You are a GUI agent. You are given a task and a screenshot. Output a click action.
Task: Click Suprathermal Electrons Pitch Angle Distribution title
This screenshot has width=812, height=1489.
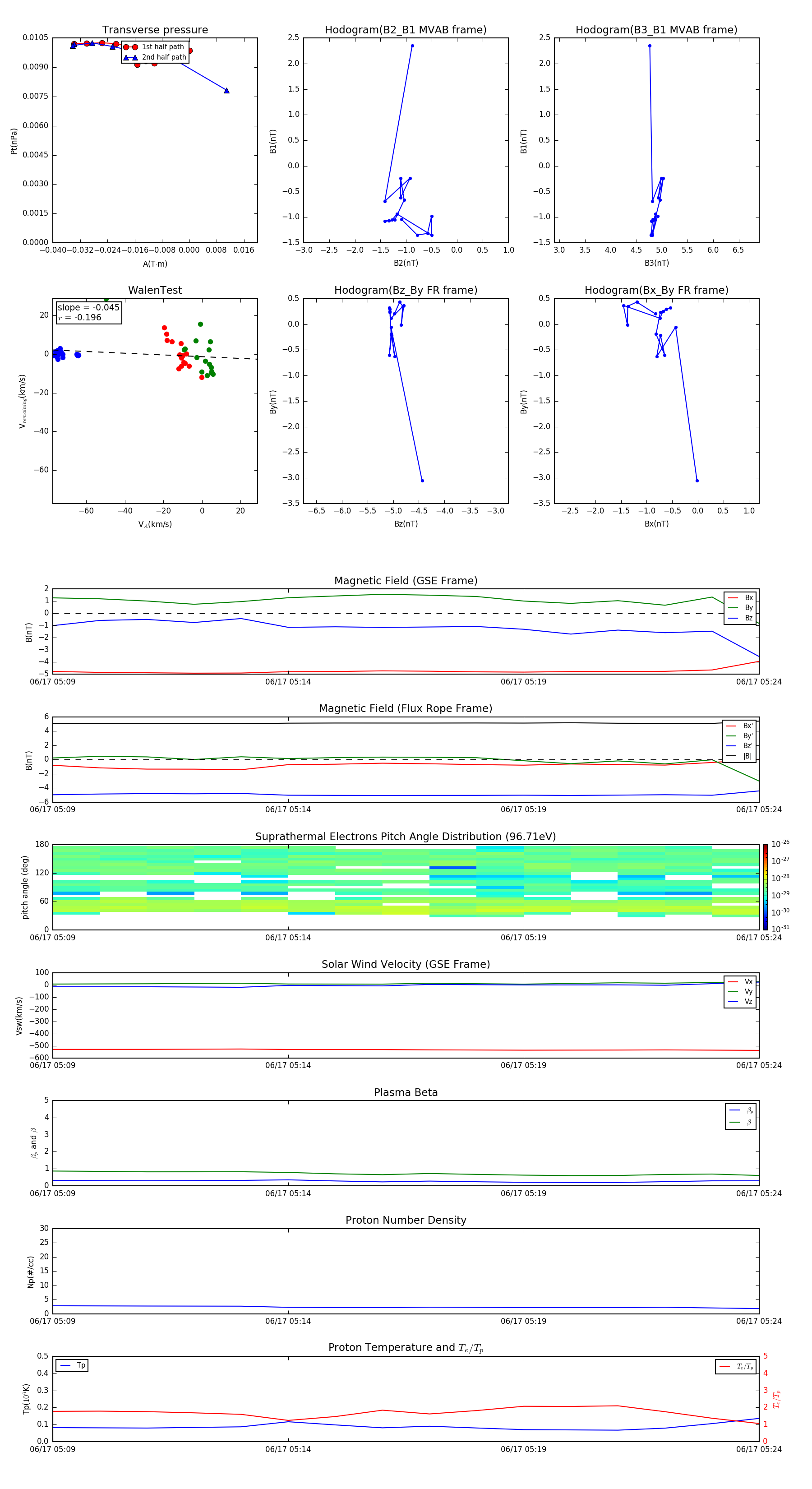(x=406, y=837)
